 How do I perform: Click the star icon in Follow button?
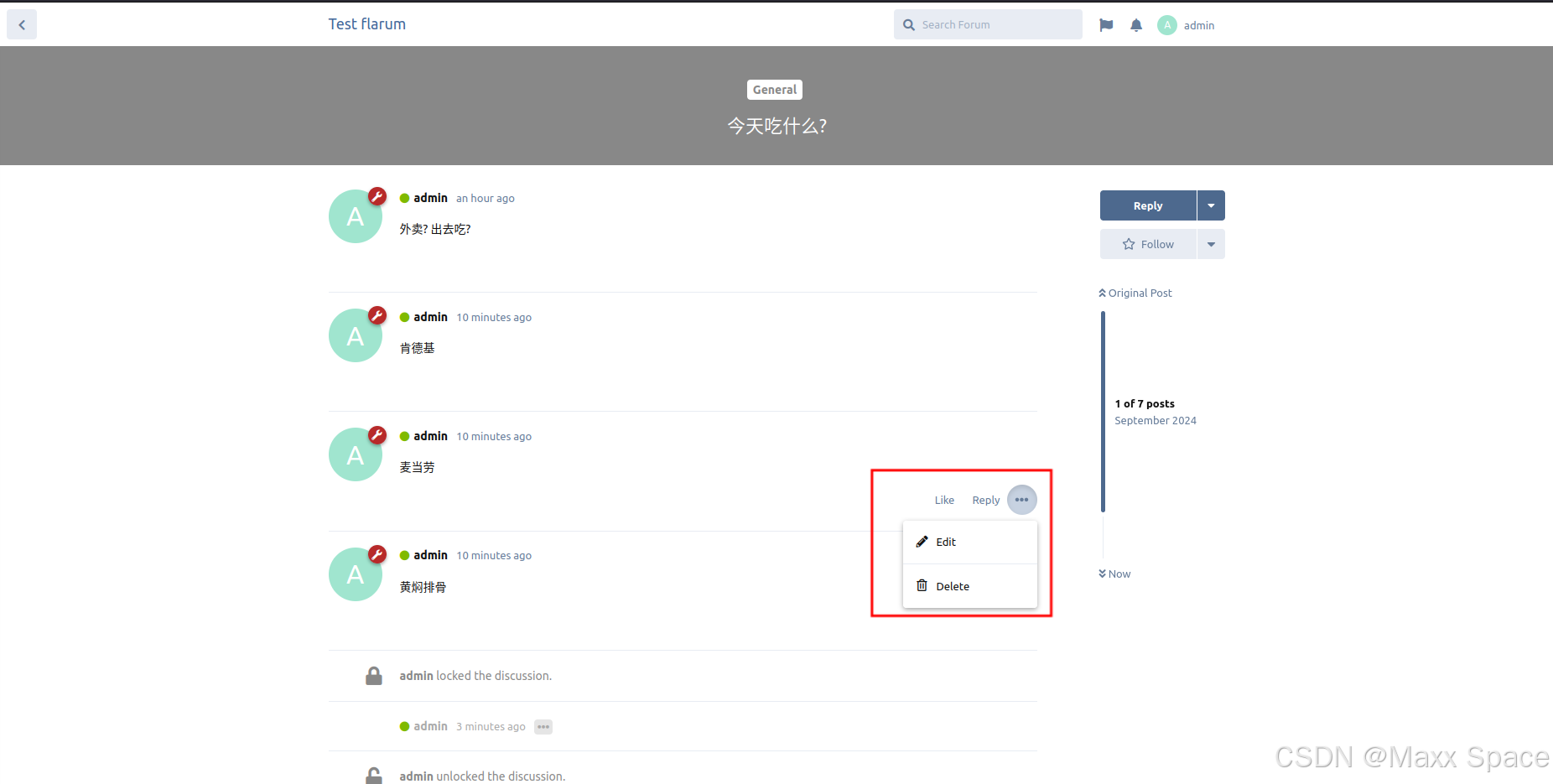pyautogui.click(x=1129, y=244)
